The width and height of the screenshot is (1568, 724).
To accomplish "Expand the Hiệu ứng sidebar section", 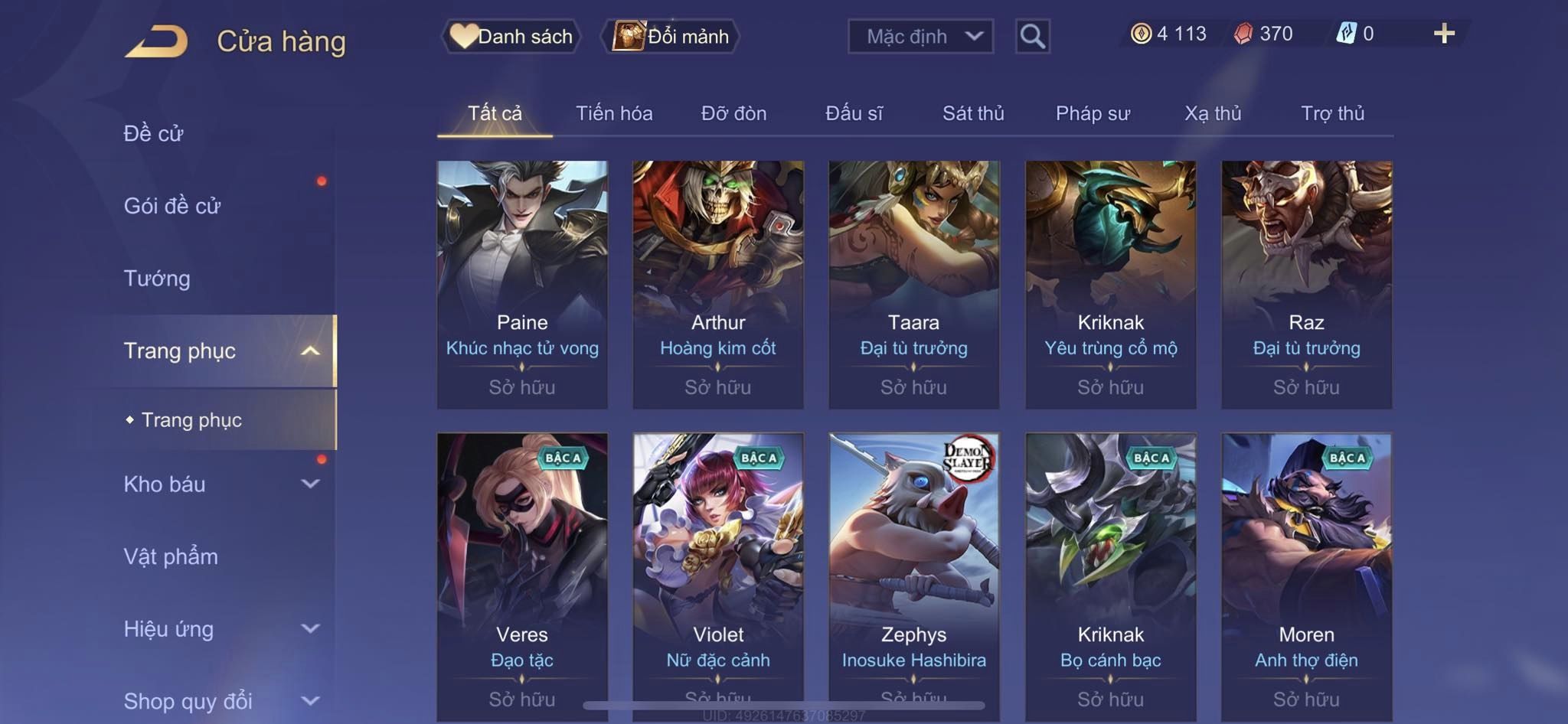I will (310, 628).
